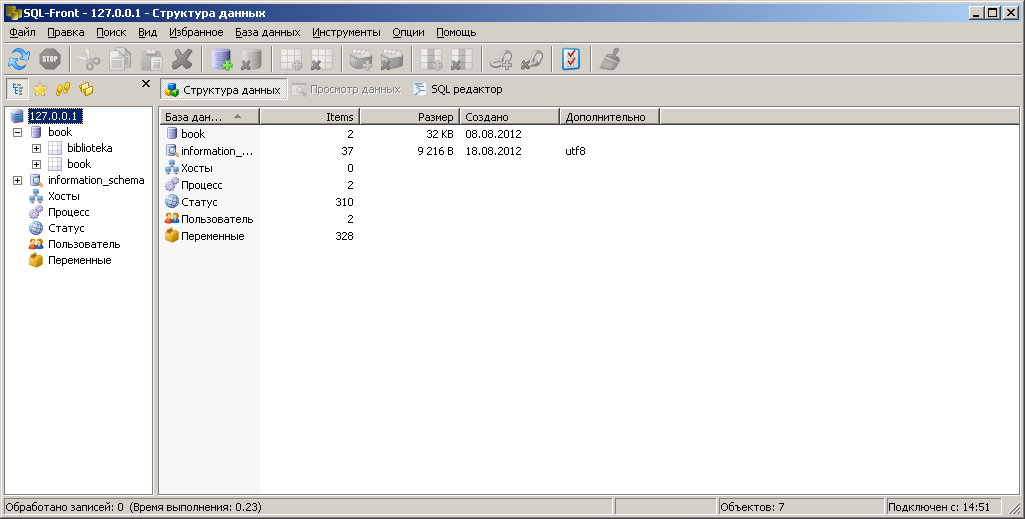The width and height of the screenshot is (1025, 519).
Task: Click the Delete field icon
Action: coord(462,59)
